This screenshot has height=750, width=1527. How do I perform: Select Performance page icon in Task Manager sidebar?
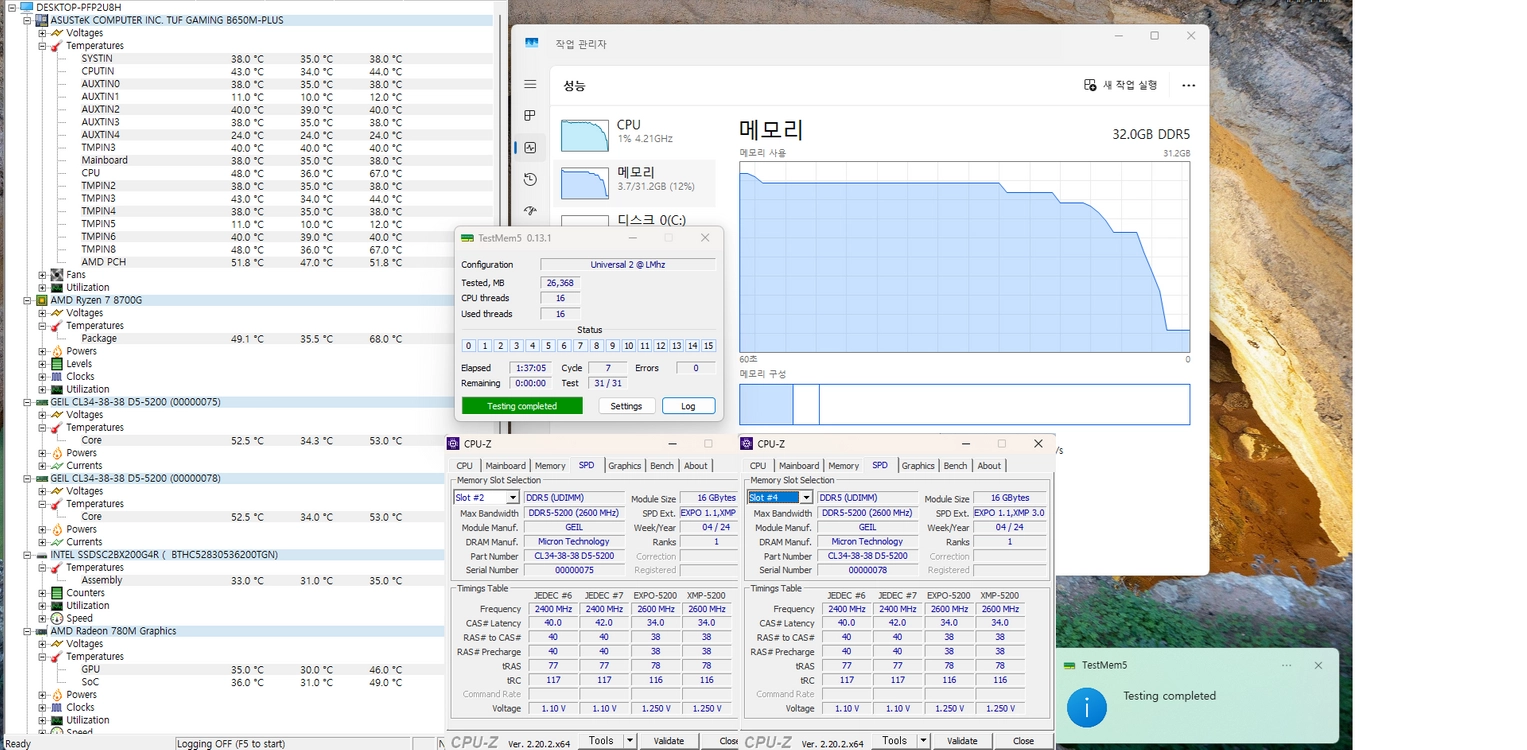coord(530,148)
